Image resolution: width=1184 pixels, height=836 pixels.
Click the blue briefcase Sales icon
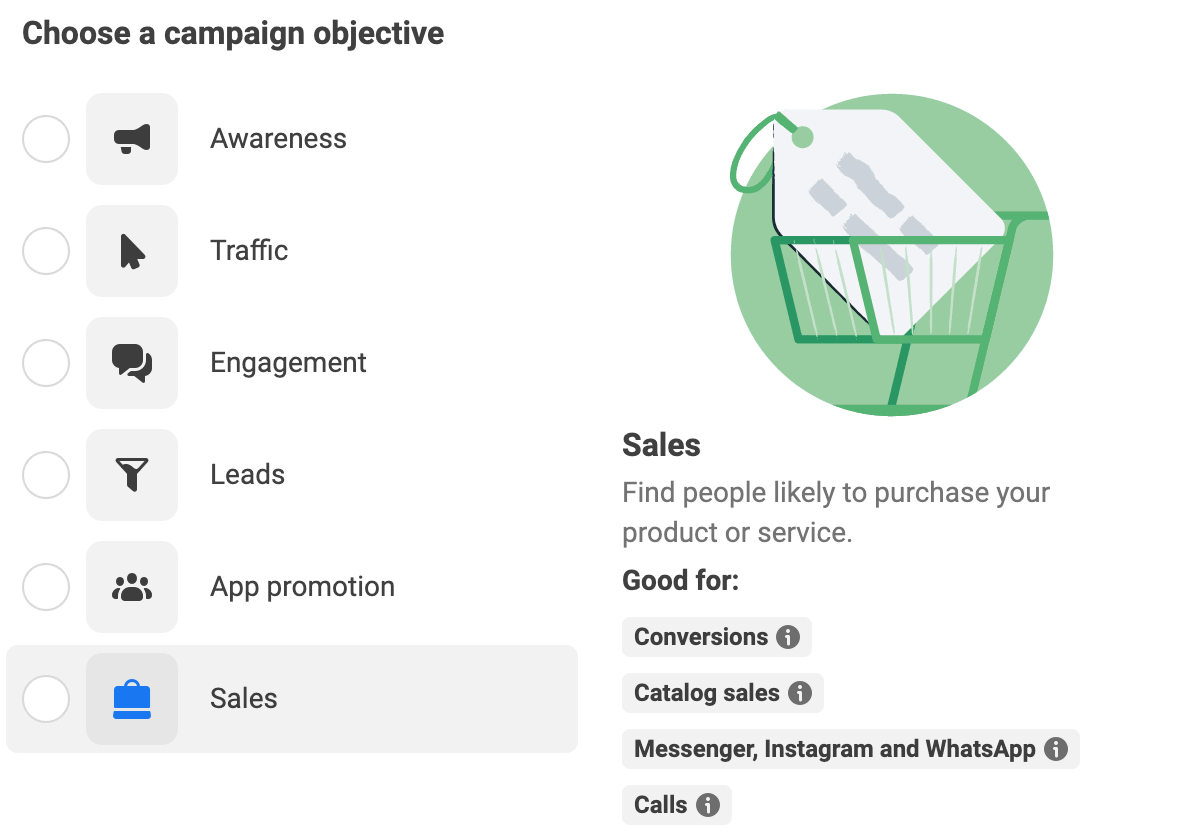coord(132,699)
